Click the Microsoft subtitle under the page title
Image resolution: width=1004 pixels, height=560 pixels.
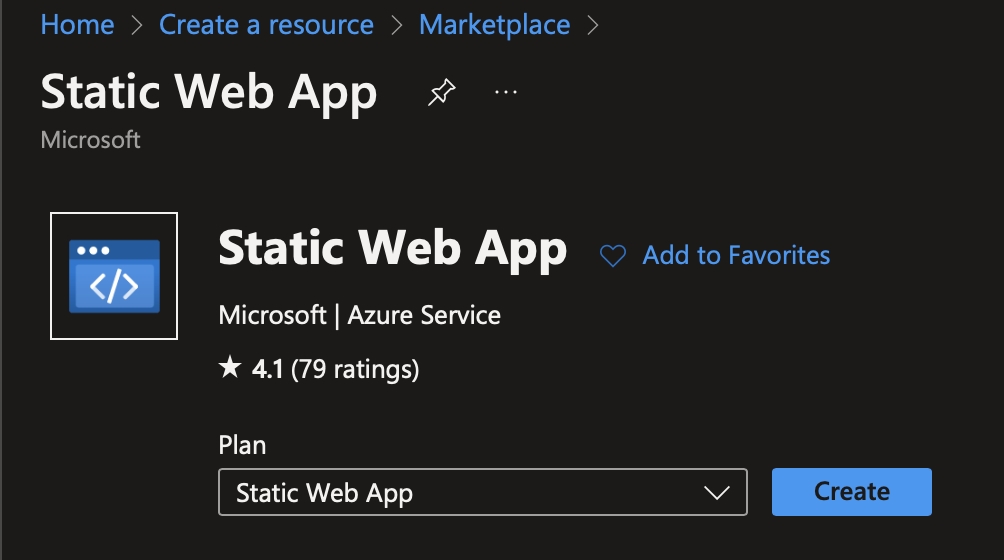point(90,139)
